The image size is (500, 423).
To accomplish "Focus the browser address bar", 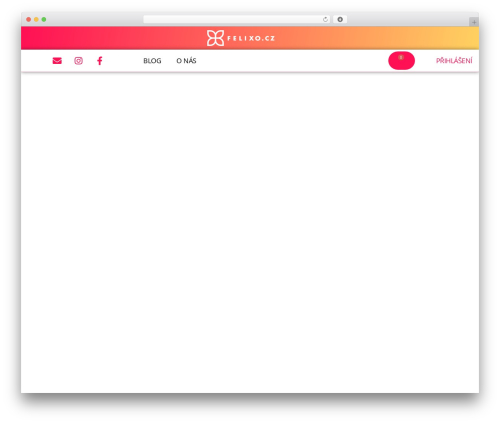I will coord(237,19).
